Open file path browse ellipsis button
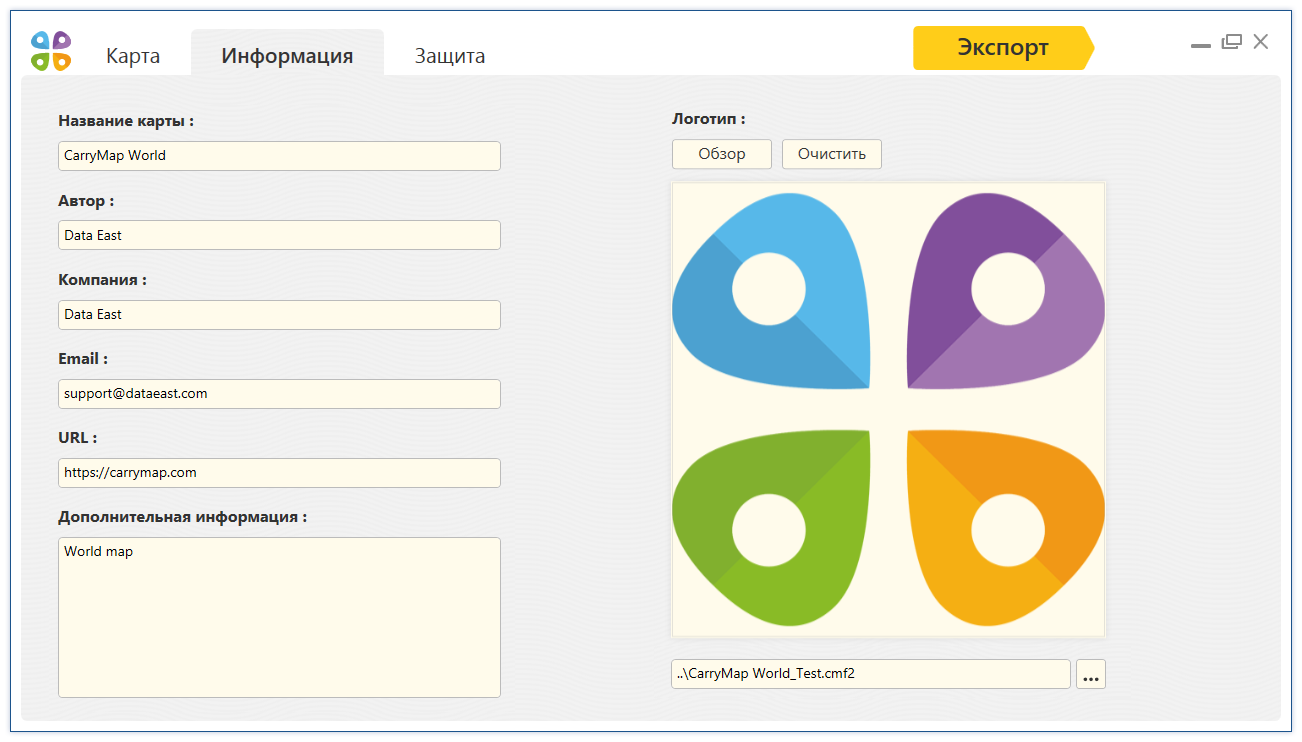The width and height of the screenshot is (1302, 742). tap(1091, 675)
